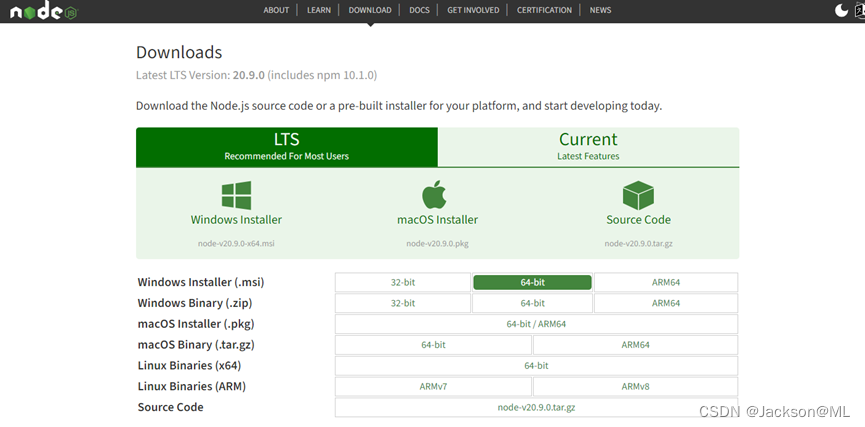The image size is (865, 427).
Task: Download Linux Binaries ARMv8
Action: coord(635,386)
